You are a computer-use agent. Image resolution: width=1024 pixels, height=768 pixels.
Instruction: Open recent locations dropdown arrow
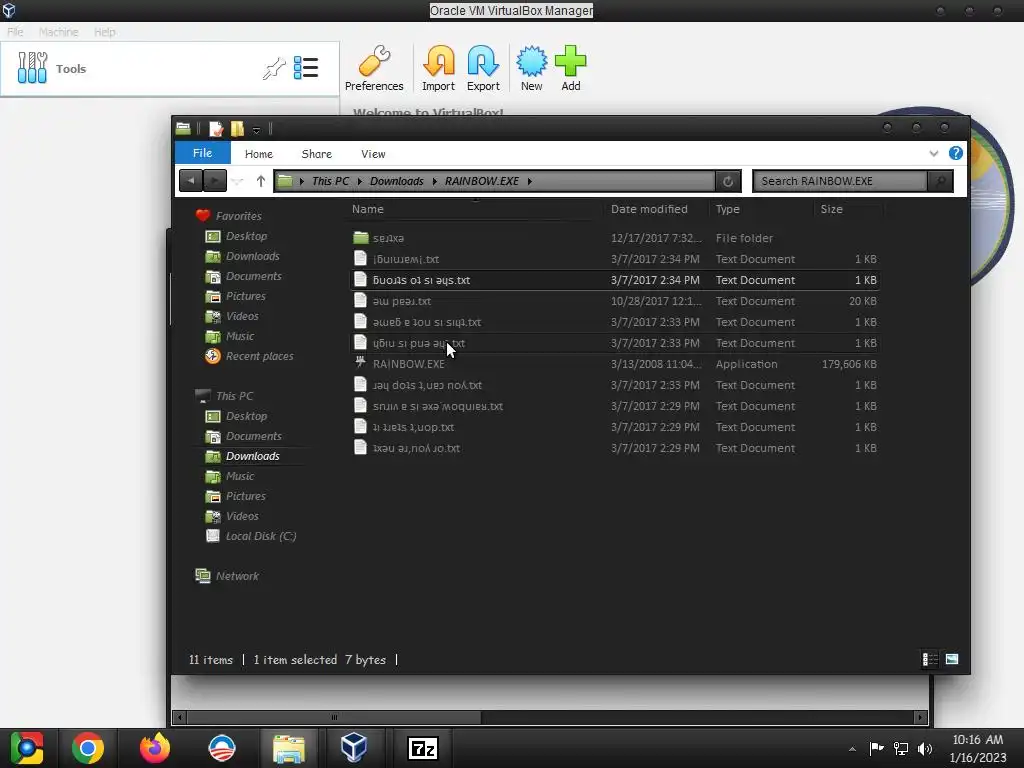(x=238, y=181)
